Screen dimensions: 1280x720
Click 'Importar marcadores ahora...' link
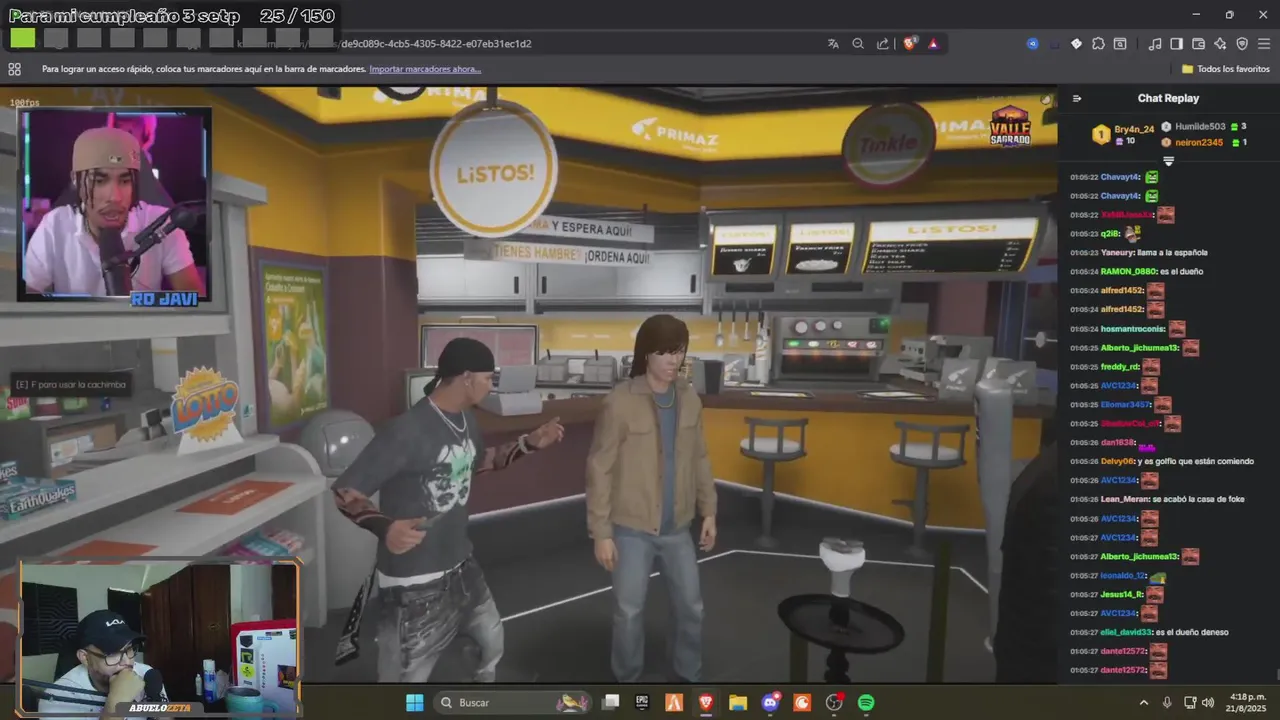coord(425,69)
